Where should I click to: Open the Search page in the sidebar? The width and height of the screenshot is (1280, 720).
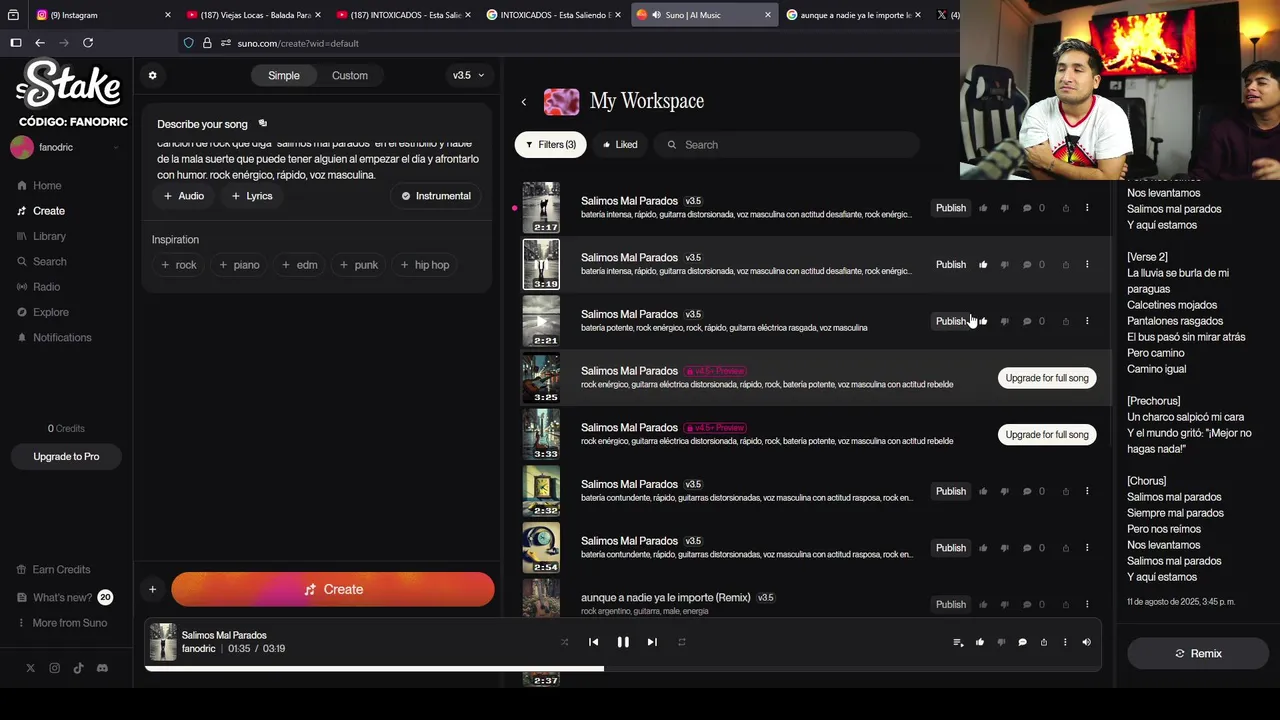[x=41, y=261]
